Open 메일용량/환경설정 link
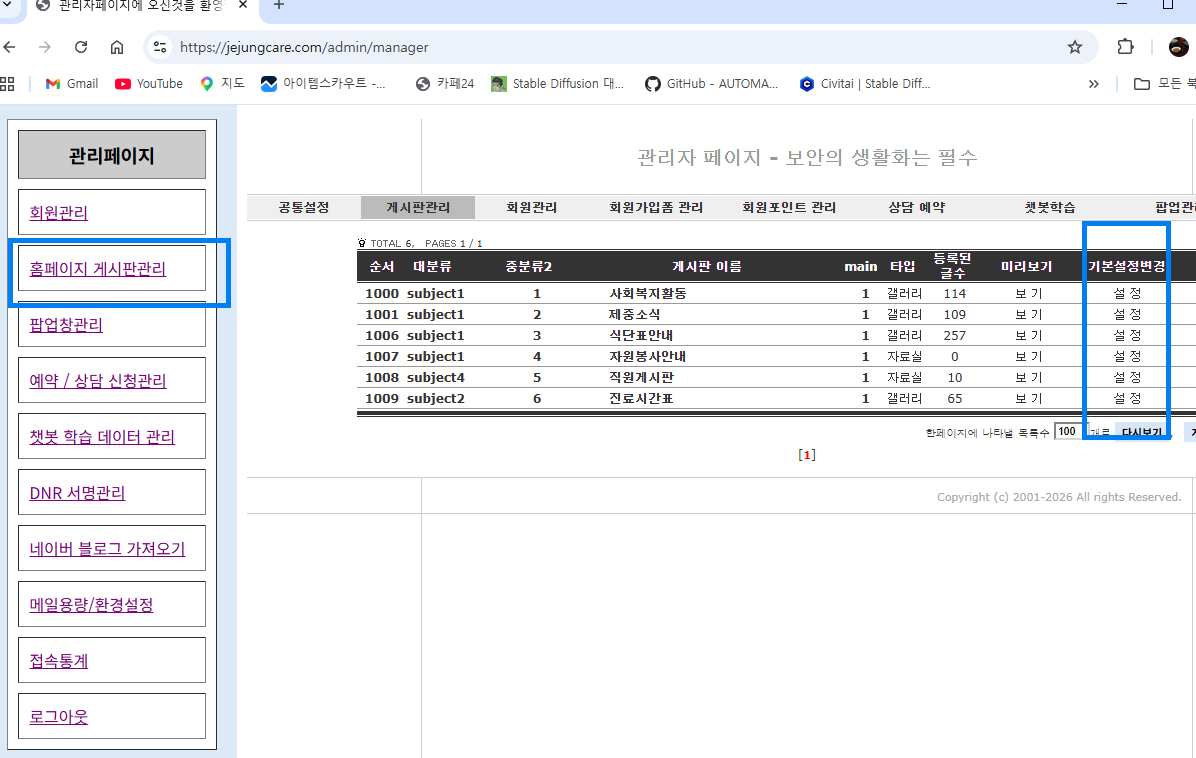This screenshot has height=758, width=1196. [92, 605]
